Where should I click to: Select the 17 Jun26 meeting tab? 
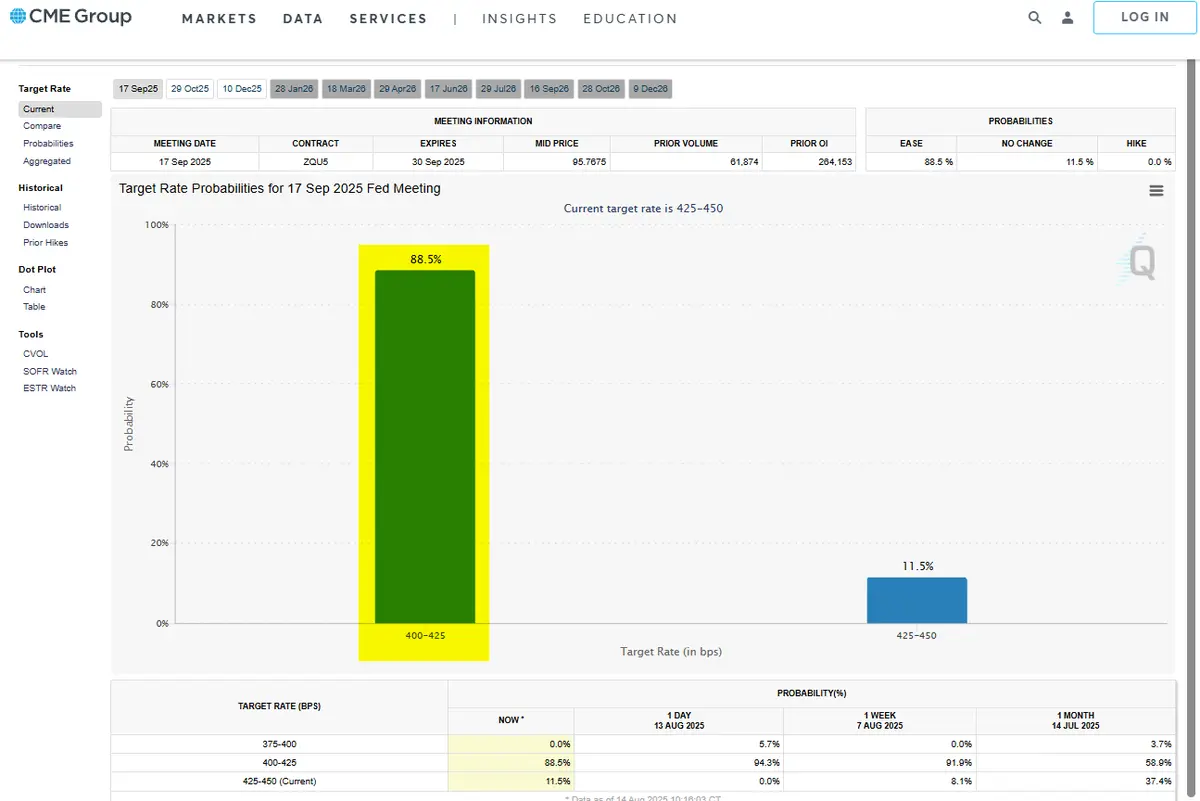(449, 89)
